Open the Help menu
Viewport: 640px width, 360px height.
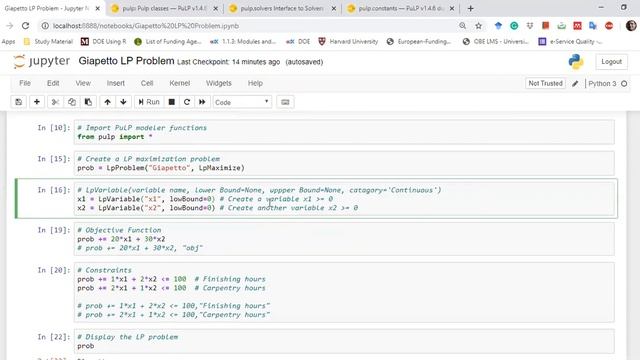point(255,83)
